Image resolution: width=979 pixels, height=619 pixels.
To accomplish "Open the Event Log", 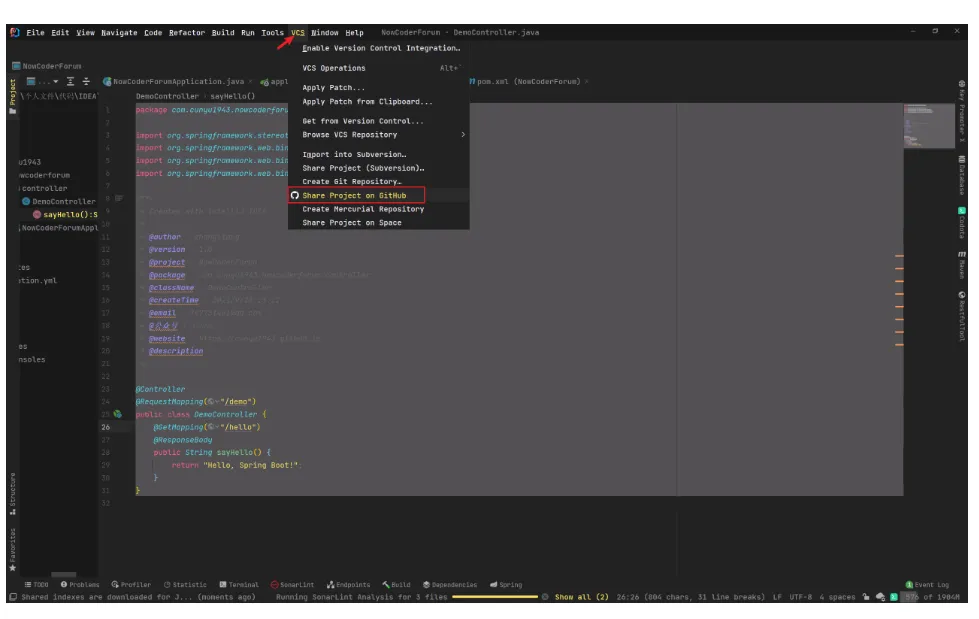I will tap(927, 585).
